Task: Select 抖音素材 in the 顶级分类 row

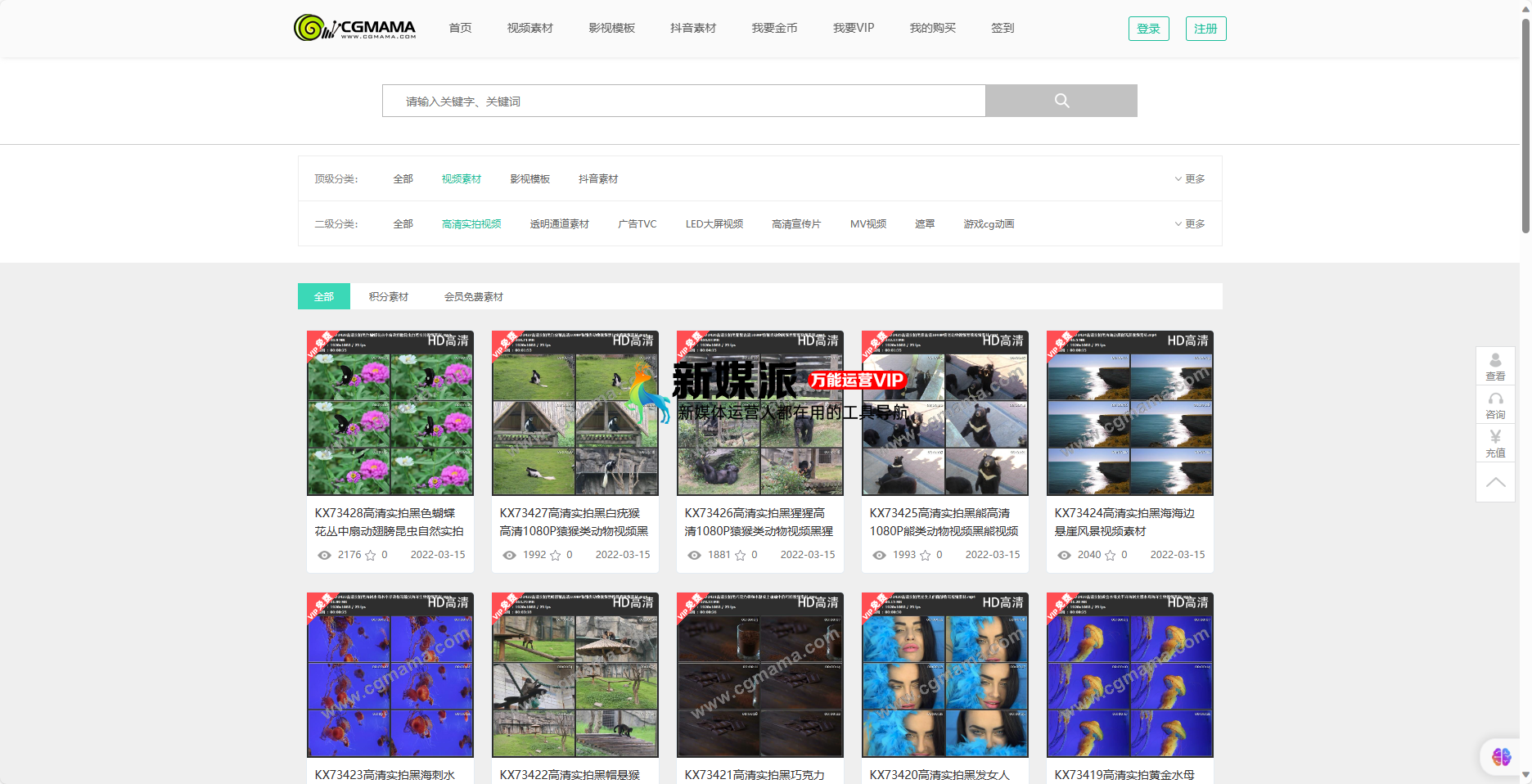Action: (598, 178)
